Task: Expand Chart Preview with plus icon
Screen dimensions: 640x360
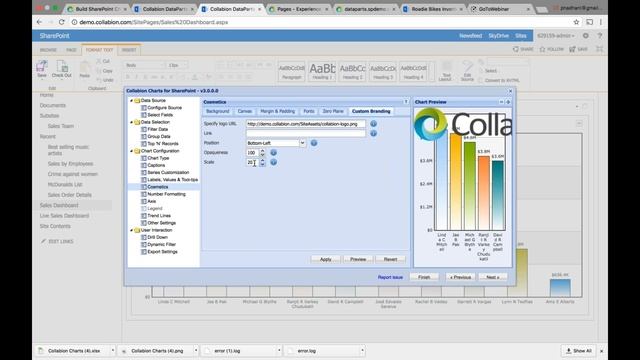Action: tap(508, 102)
